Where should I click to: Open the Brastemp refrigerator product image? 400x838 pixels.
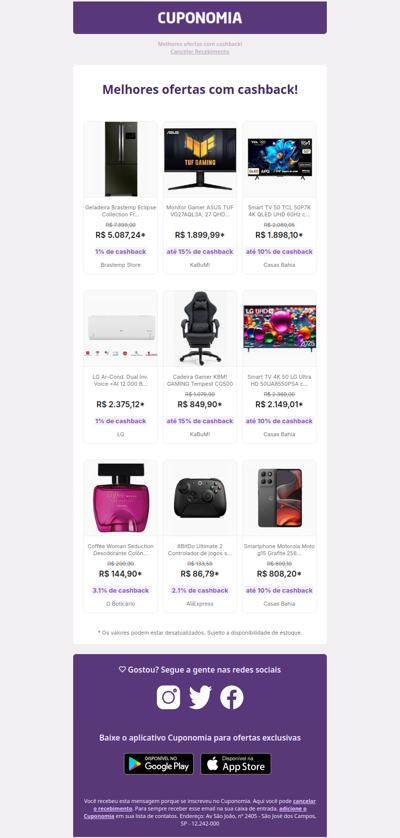[x=120, y=159]
